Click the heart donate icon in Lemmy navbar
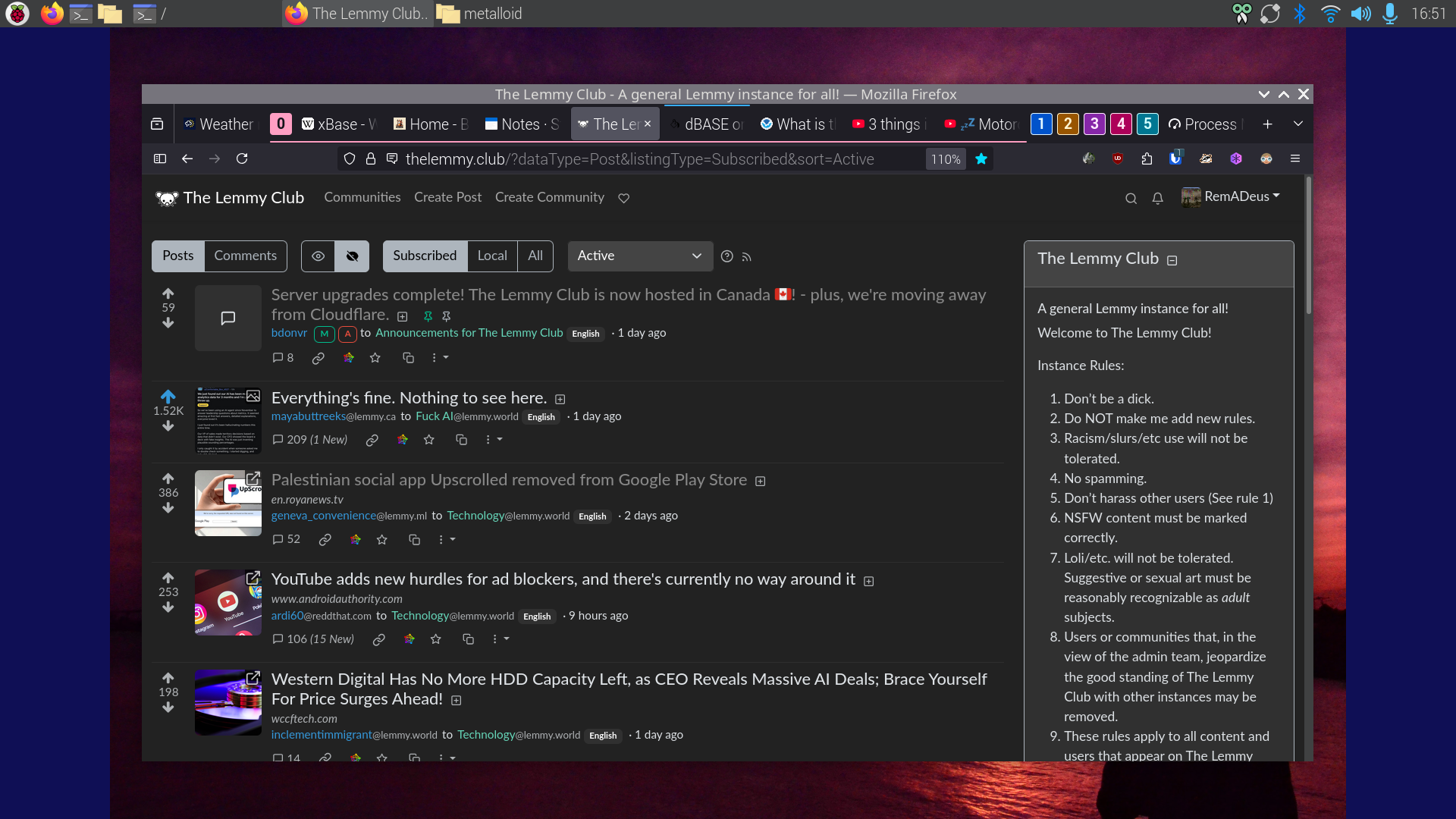 click(623, 198)
